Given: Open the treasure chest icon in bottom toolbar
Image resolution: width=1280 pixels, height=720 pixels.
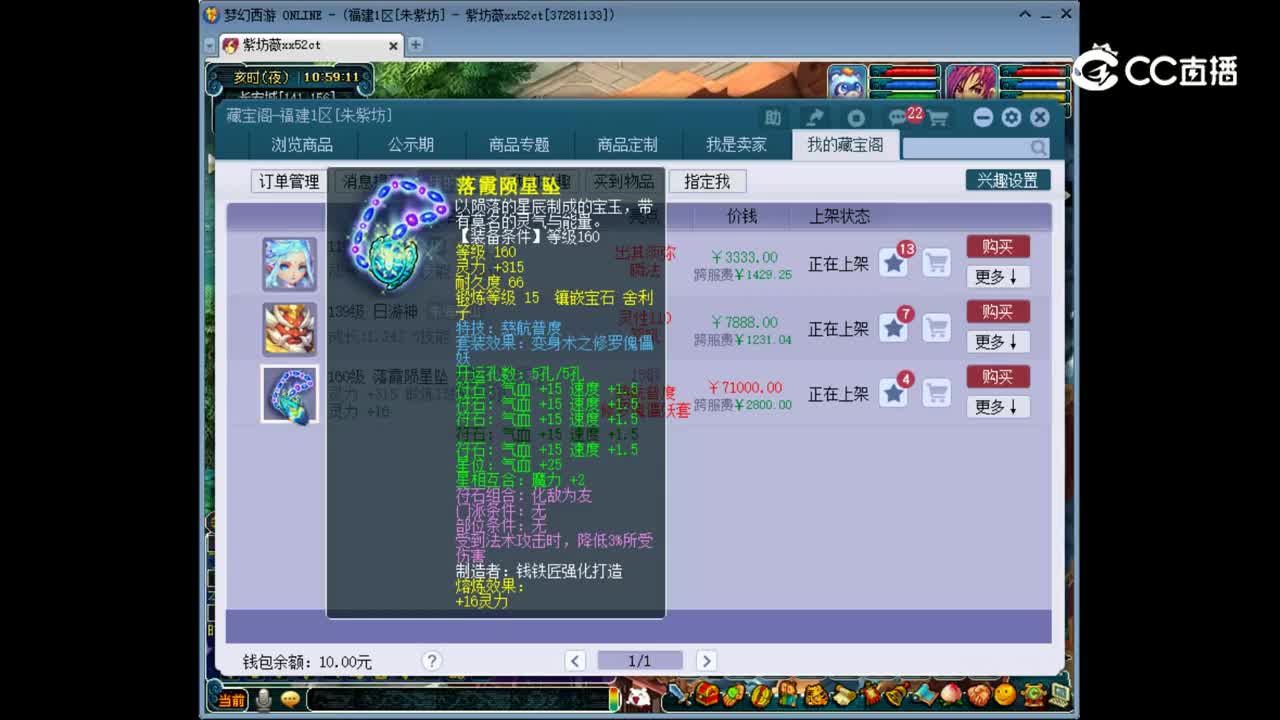Looking at the screenshot, I should (x=707, y=694).
